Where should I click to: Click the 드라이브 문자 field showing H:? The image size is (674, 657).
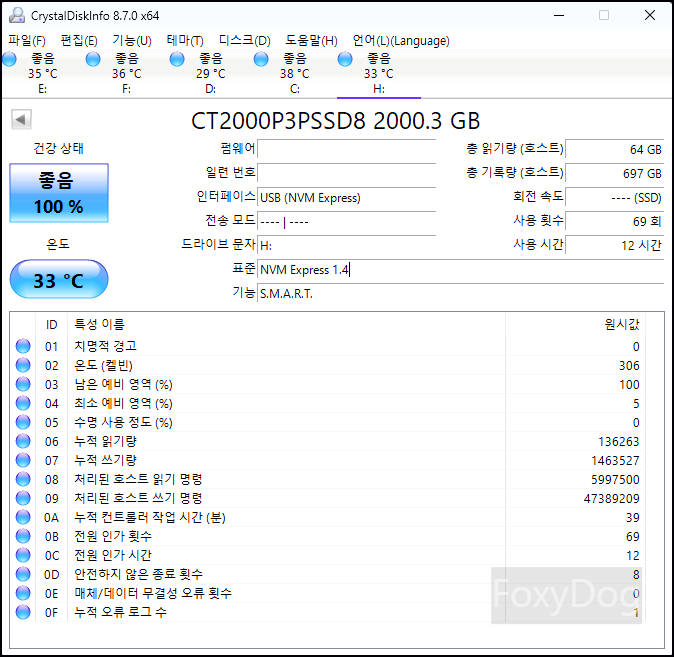346,245
